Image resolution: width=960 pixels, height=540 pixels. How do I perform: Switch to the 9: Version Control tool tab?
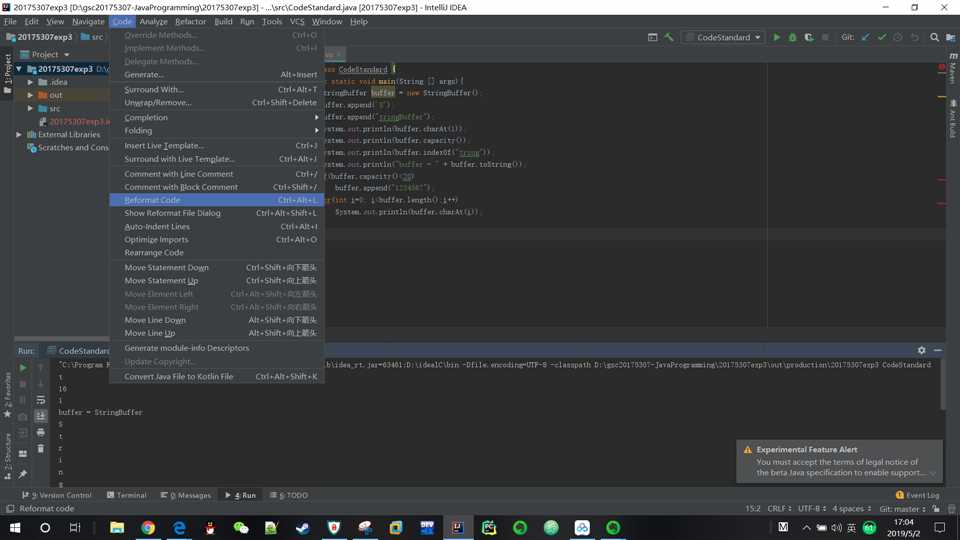click(x=56, y=495)
